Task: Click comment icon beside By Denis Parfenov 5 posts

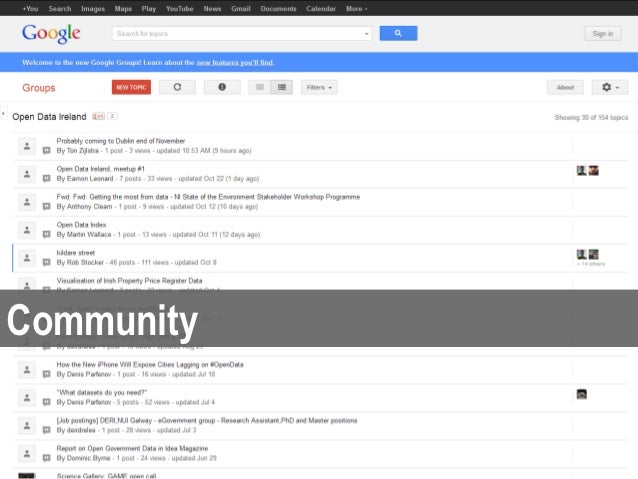Action: coord(47,402)
